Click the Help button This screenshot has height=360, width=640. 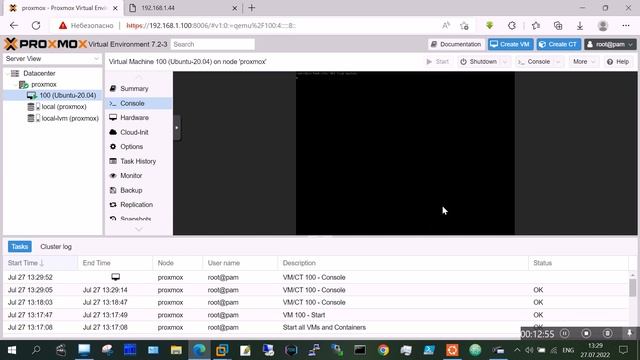coord(618,62)
